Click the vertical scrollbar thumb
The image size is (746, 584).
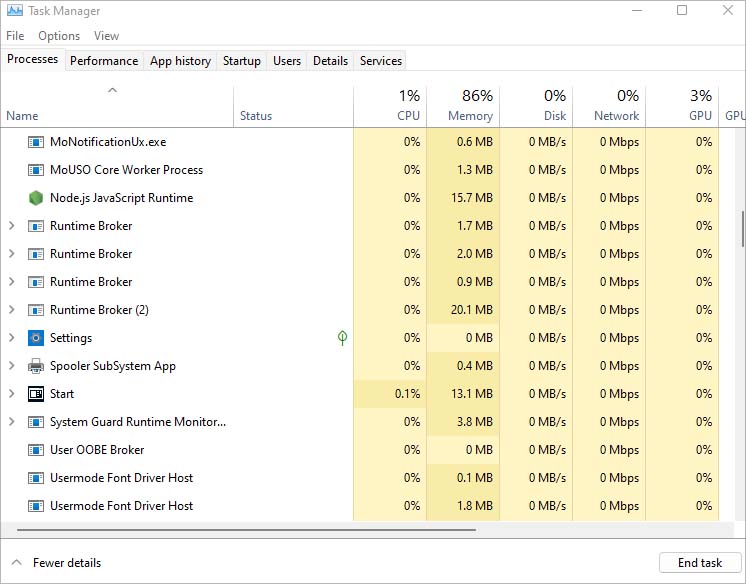coord(742,228)
